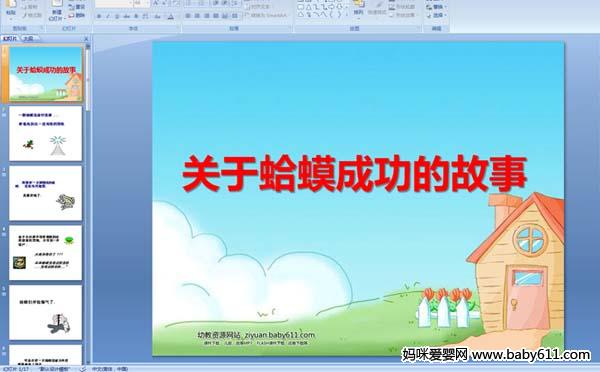Select the Format Painter brush
The image size is (600, 372).
(32, 16)
